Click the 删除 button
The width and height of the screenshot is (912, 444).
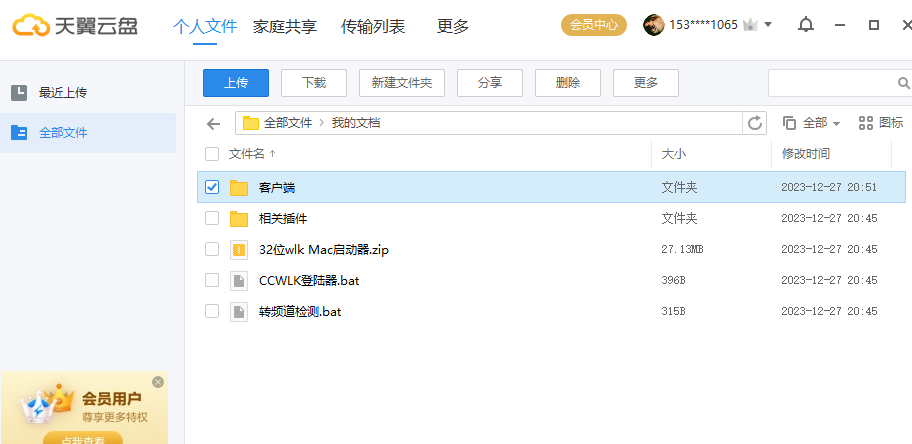click(568, 83)
